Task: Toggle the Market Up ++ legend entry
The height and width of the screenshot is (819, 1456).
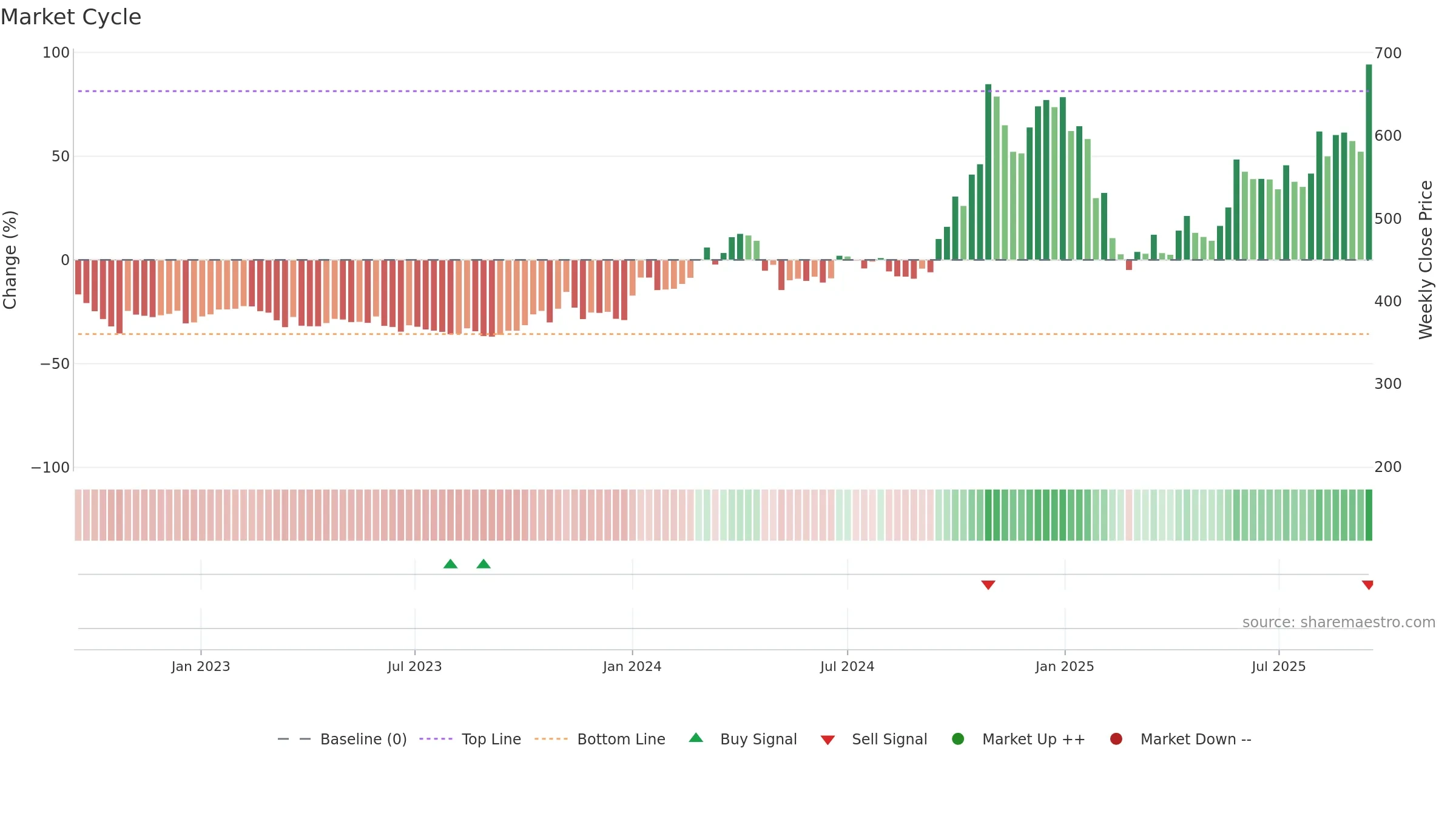Action: tap(1019, 739)
